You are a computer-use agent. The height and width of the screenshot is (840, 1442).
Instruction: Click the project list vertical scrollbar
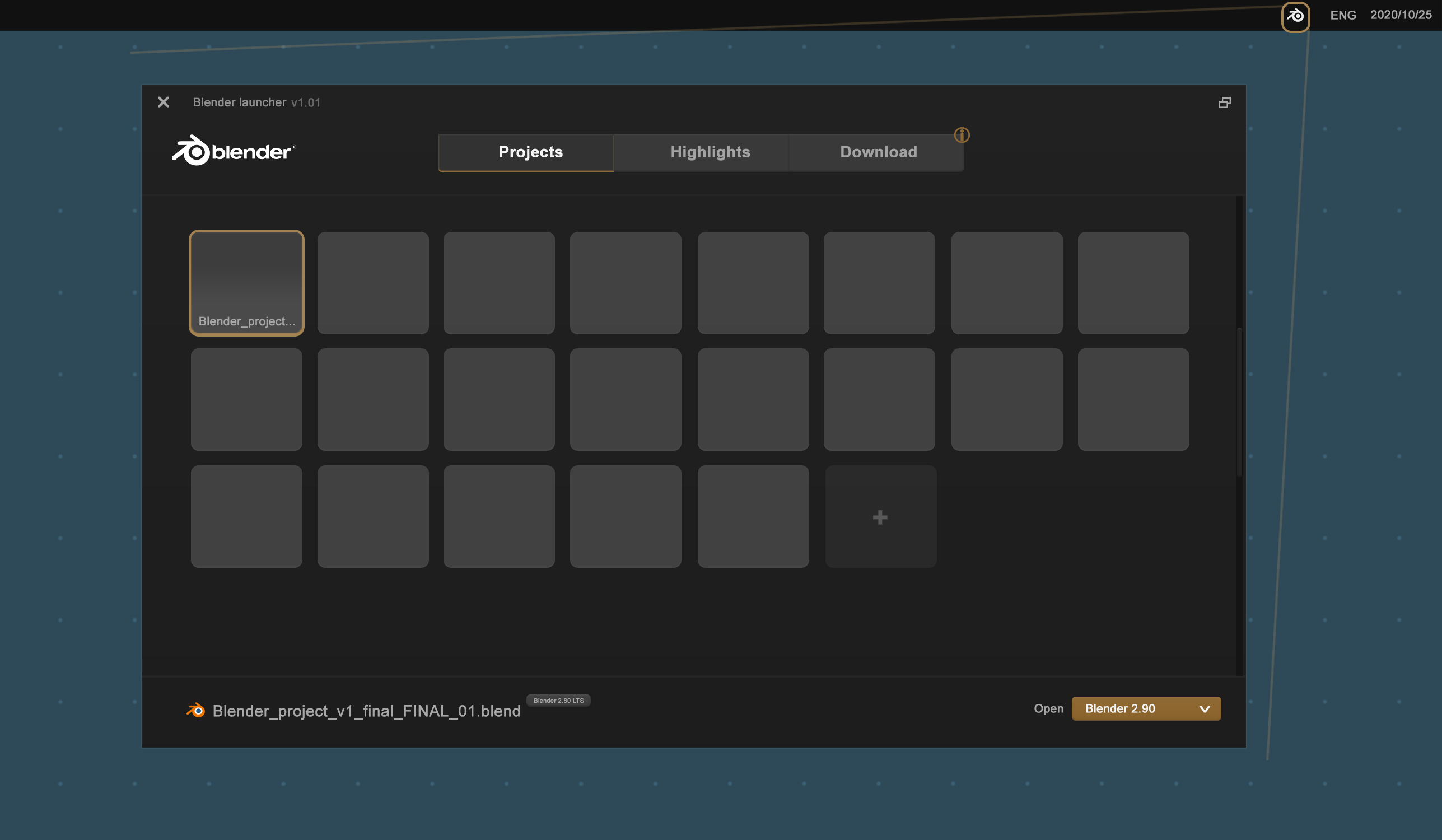click(x=1239, y=402)
